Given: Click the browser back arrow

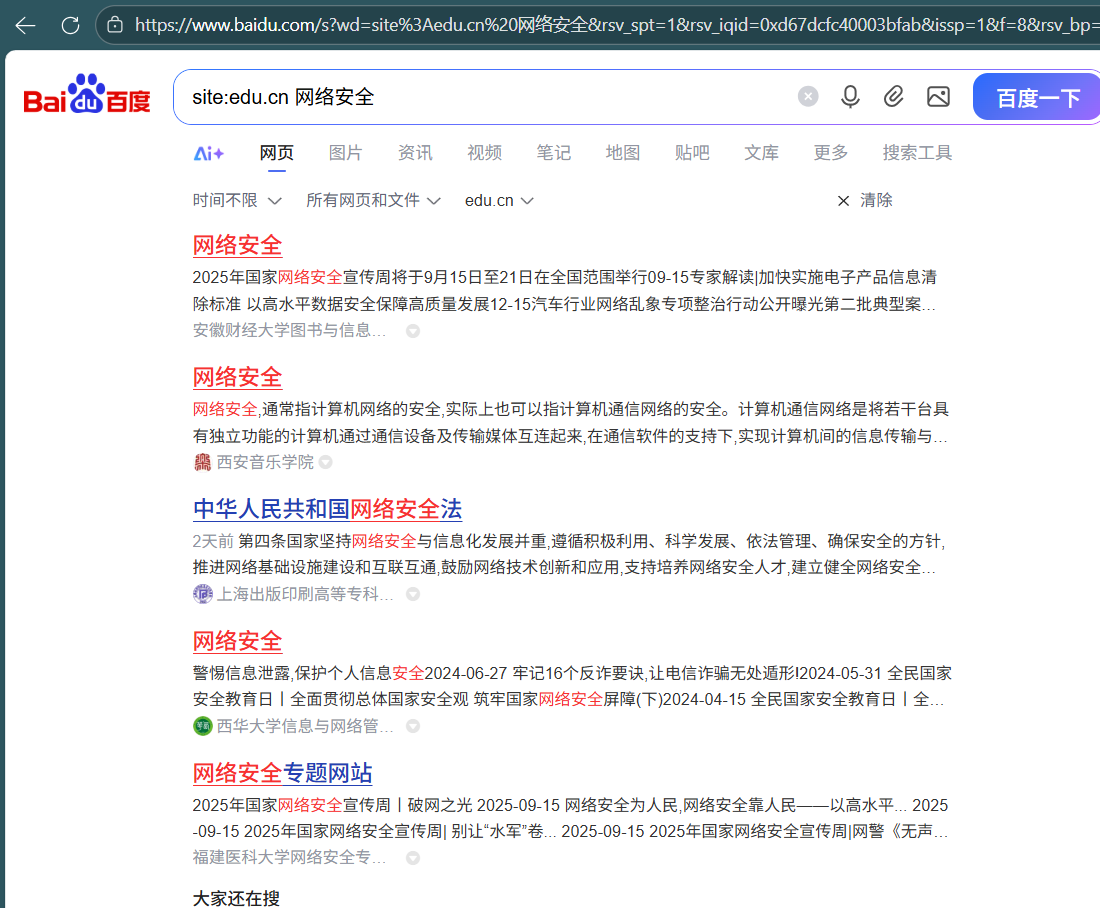Looking at the screenshot, I should tap(26, 26).
